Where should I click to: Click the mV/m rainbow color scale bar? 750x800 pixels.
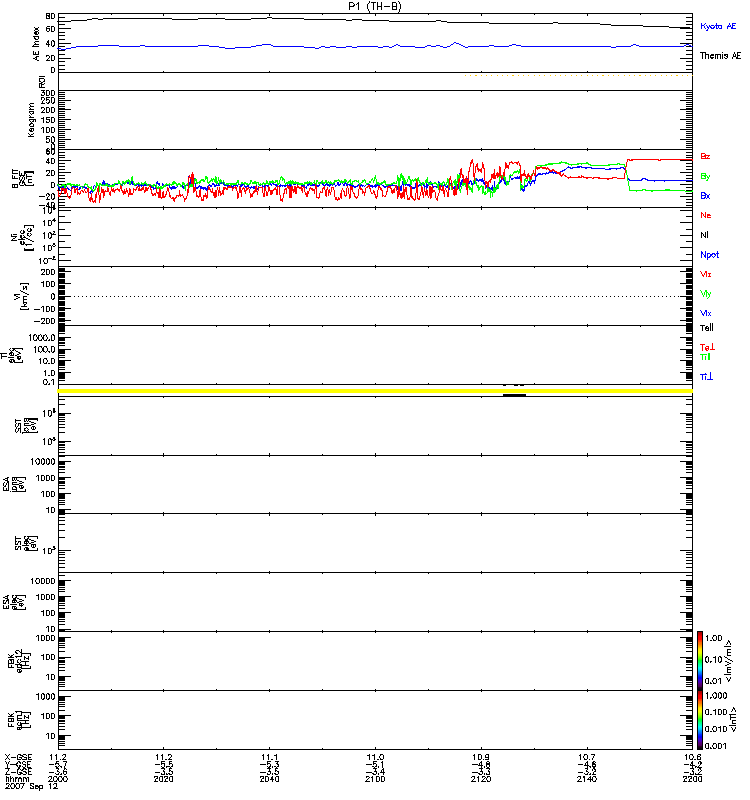[700, 660]
